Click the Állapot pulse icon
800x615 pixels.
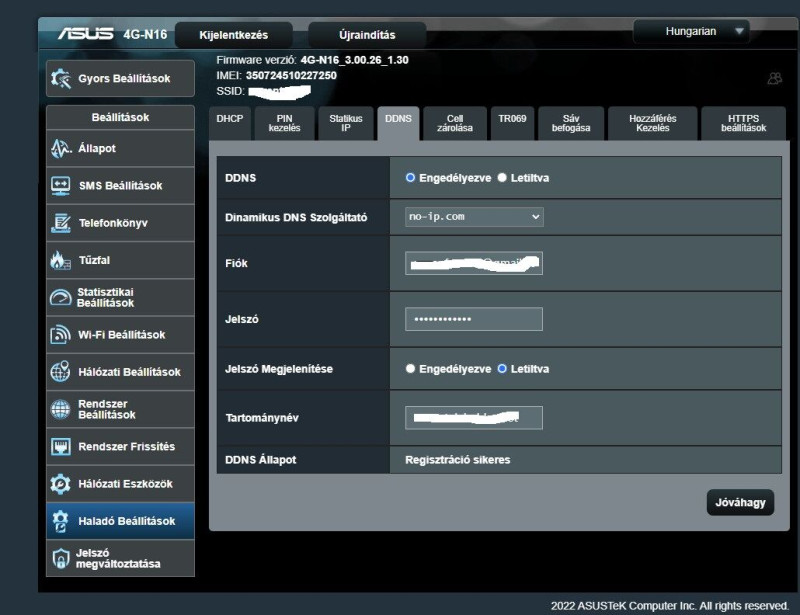coord(61,149)
